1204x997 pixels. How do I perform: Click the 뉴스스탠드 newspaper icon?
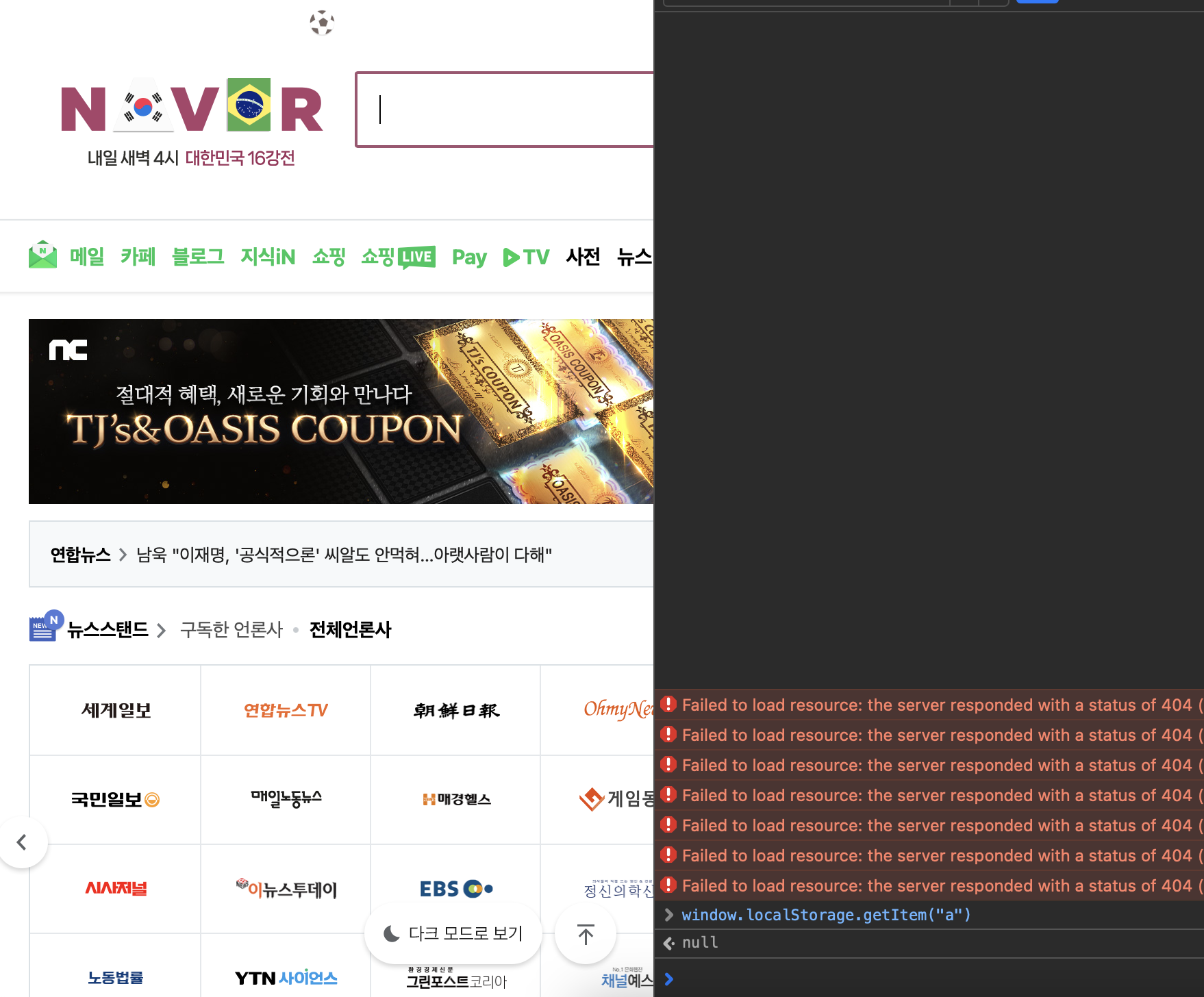(46, 626)
